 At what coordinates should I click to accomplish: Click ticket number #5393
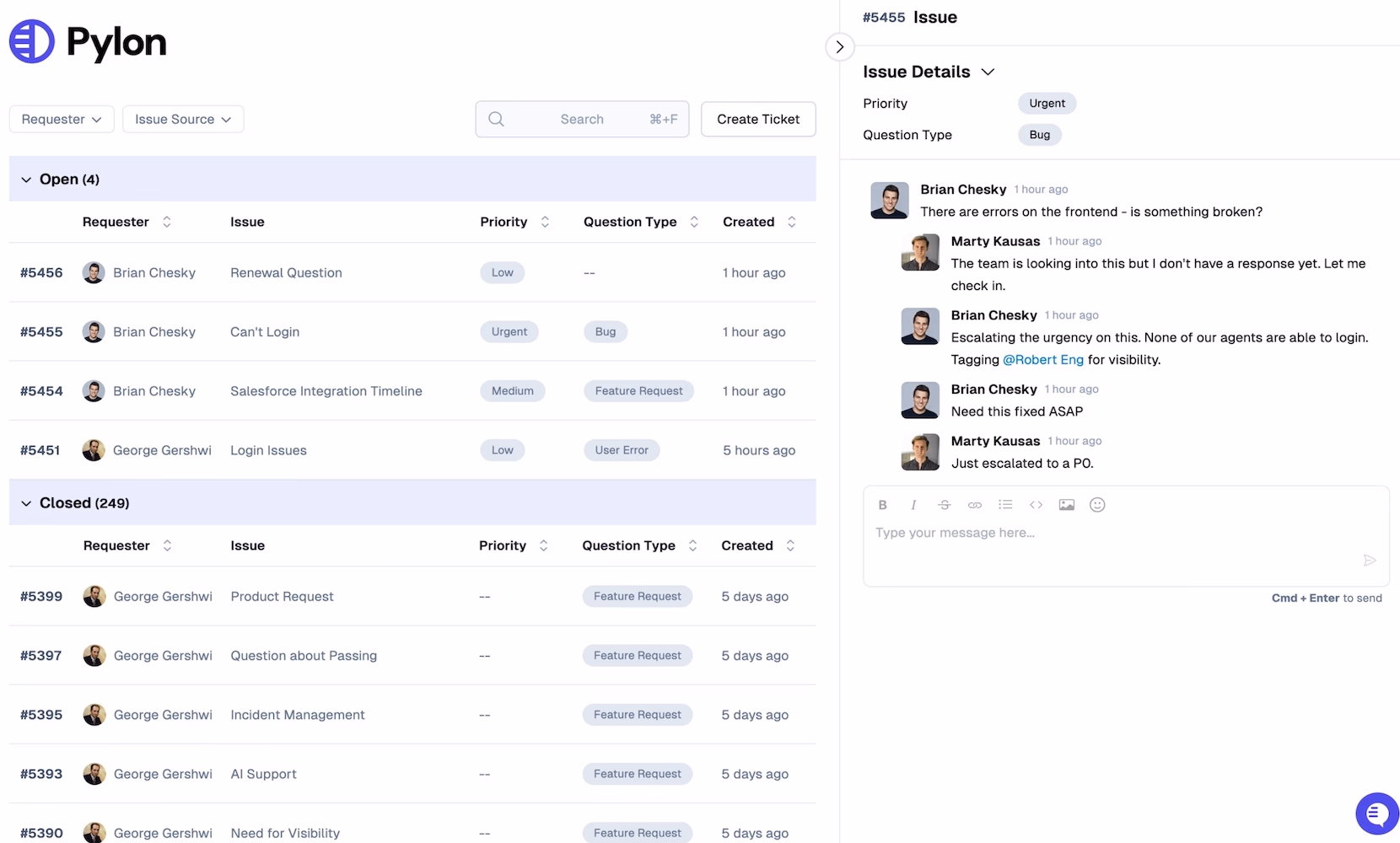41,773
